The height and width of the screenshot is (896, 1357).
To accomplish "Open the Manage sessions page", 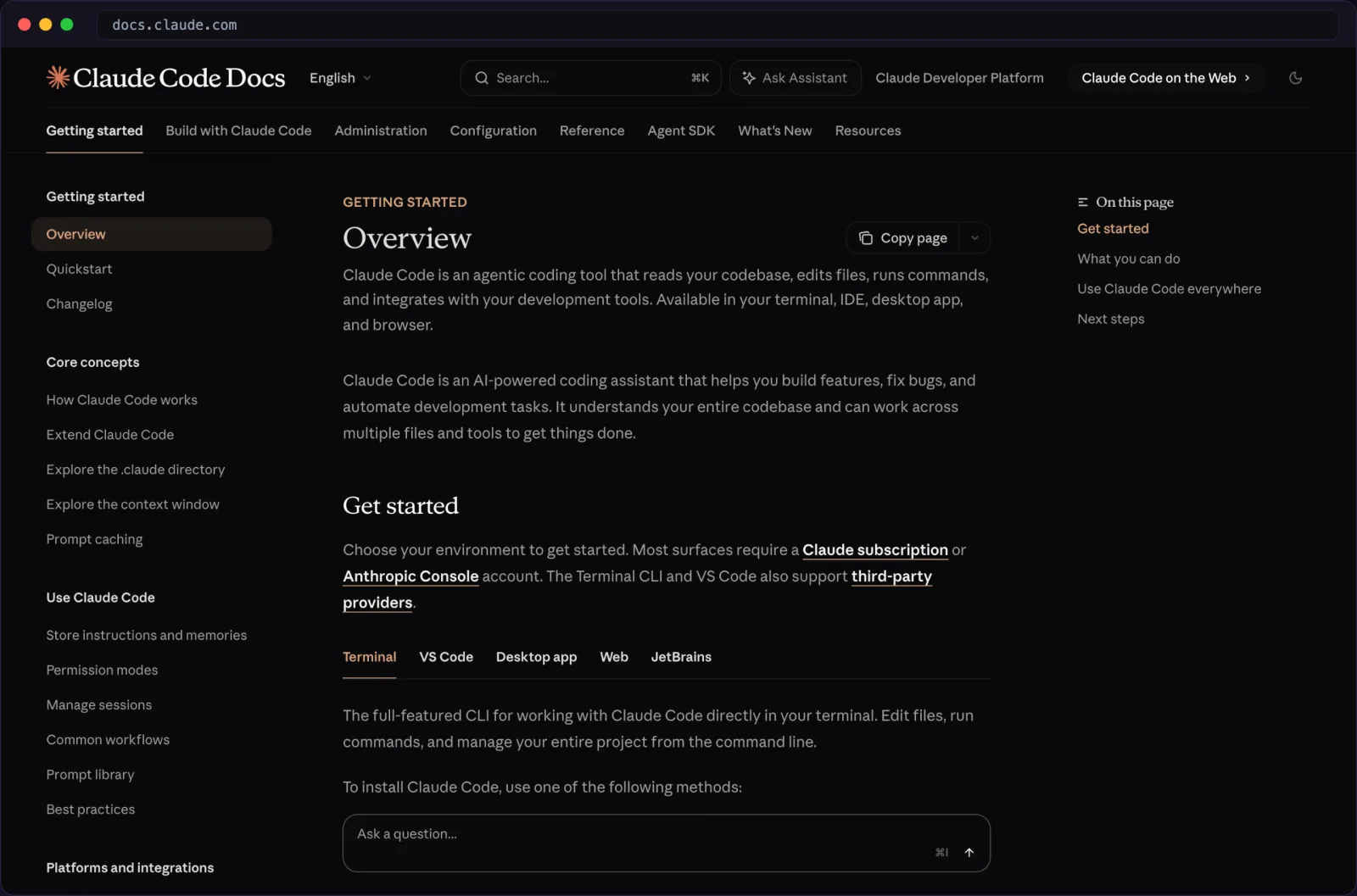I will click(98, 704).
